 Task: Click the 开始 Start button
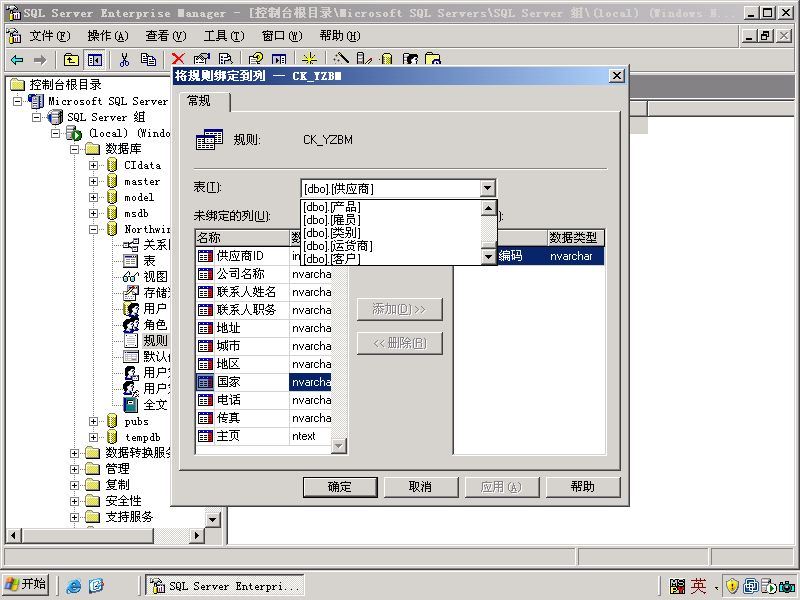(26, 585)
